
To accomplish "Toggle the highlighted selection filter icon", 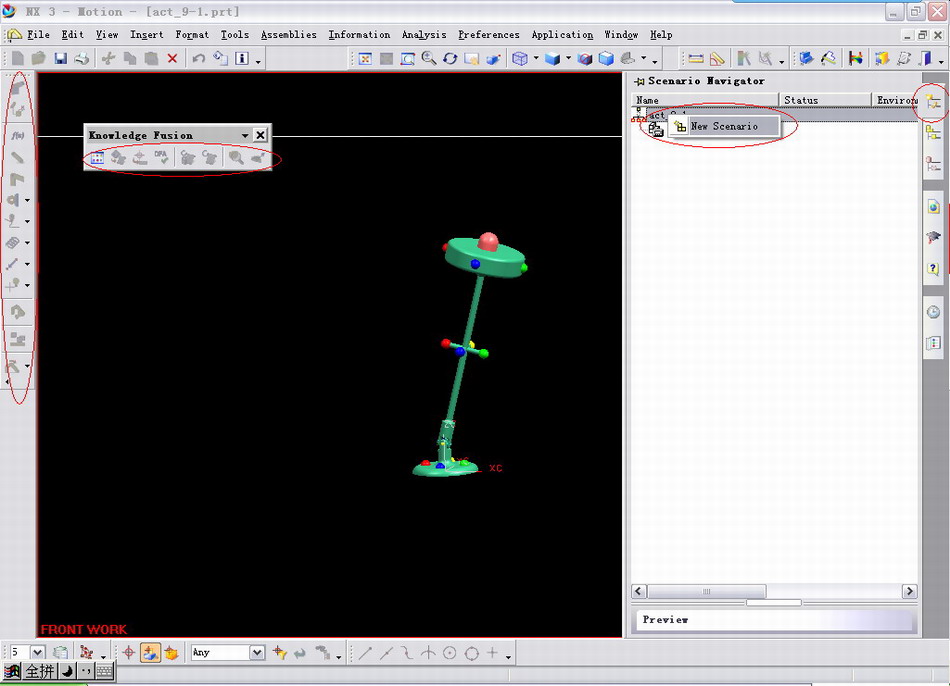I will (x=150, y=653).
